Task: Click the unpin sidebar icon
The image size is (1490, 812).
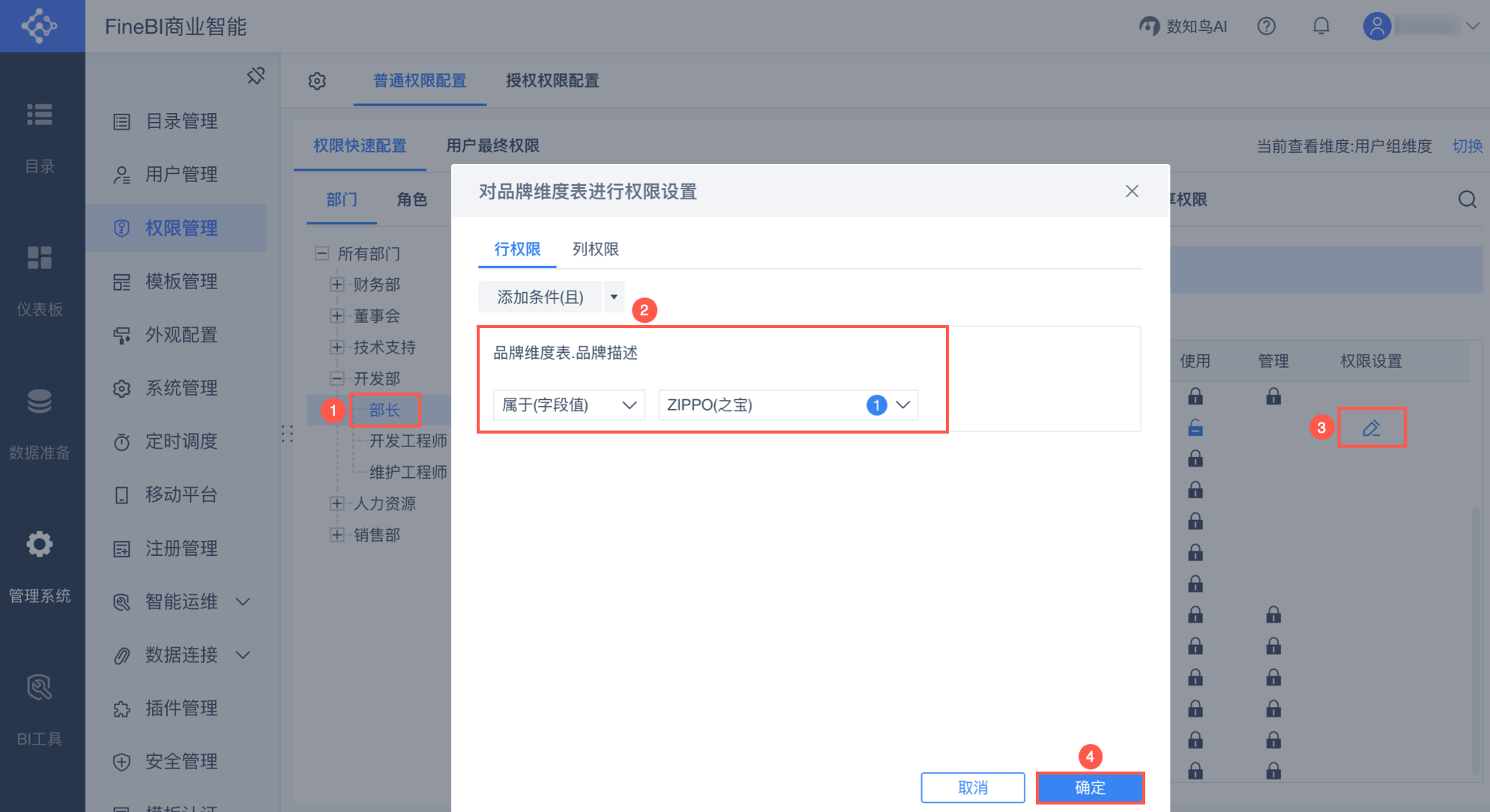Action: 256,76
